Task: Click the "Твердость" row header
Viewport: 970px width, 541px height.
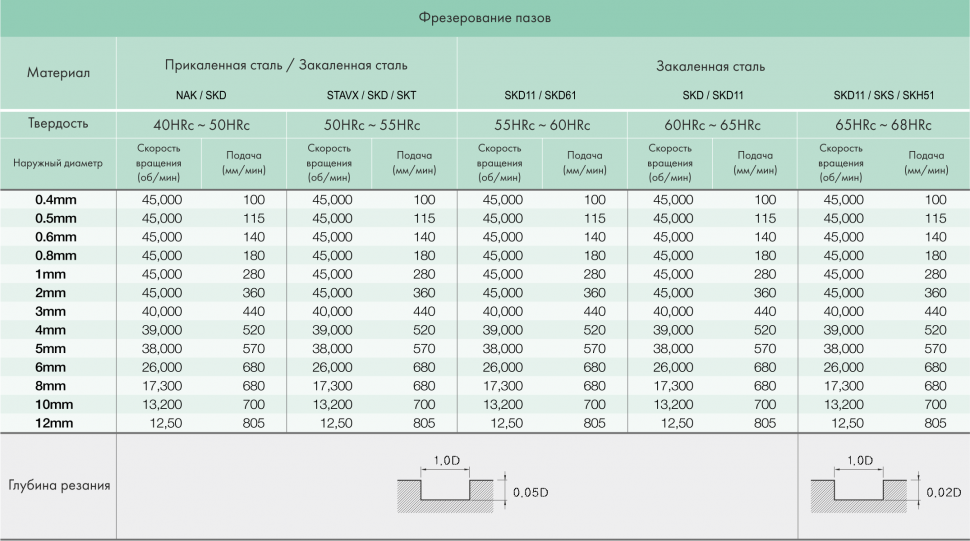Action: 58,124
